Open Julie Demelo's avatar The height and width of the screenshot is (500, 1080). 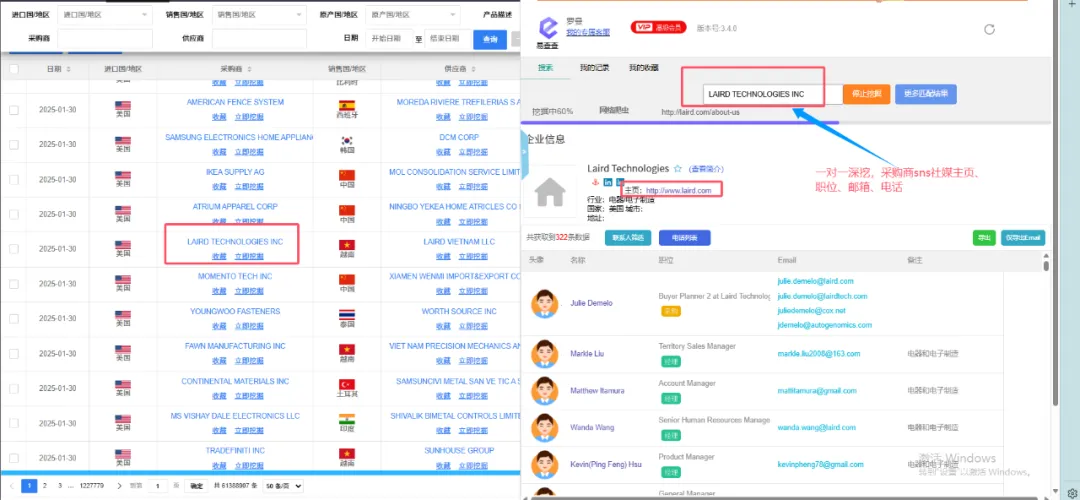coord(544,303)
